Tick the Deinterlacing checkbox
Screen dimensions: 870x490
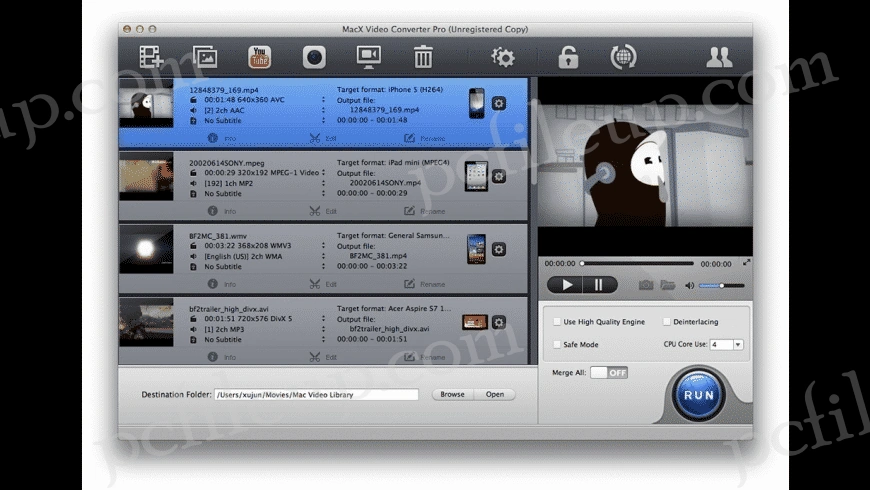(667, 322)
